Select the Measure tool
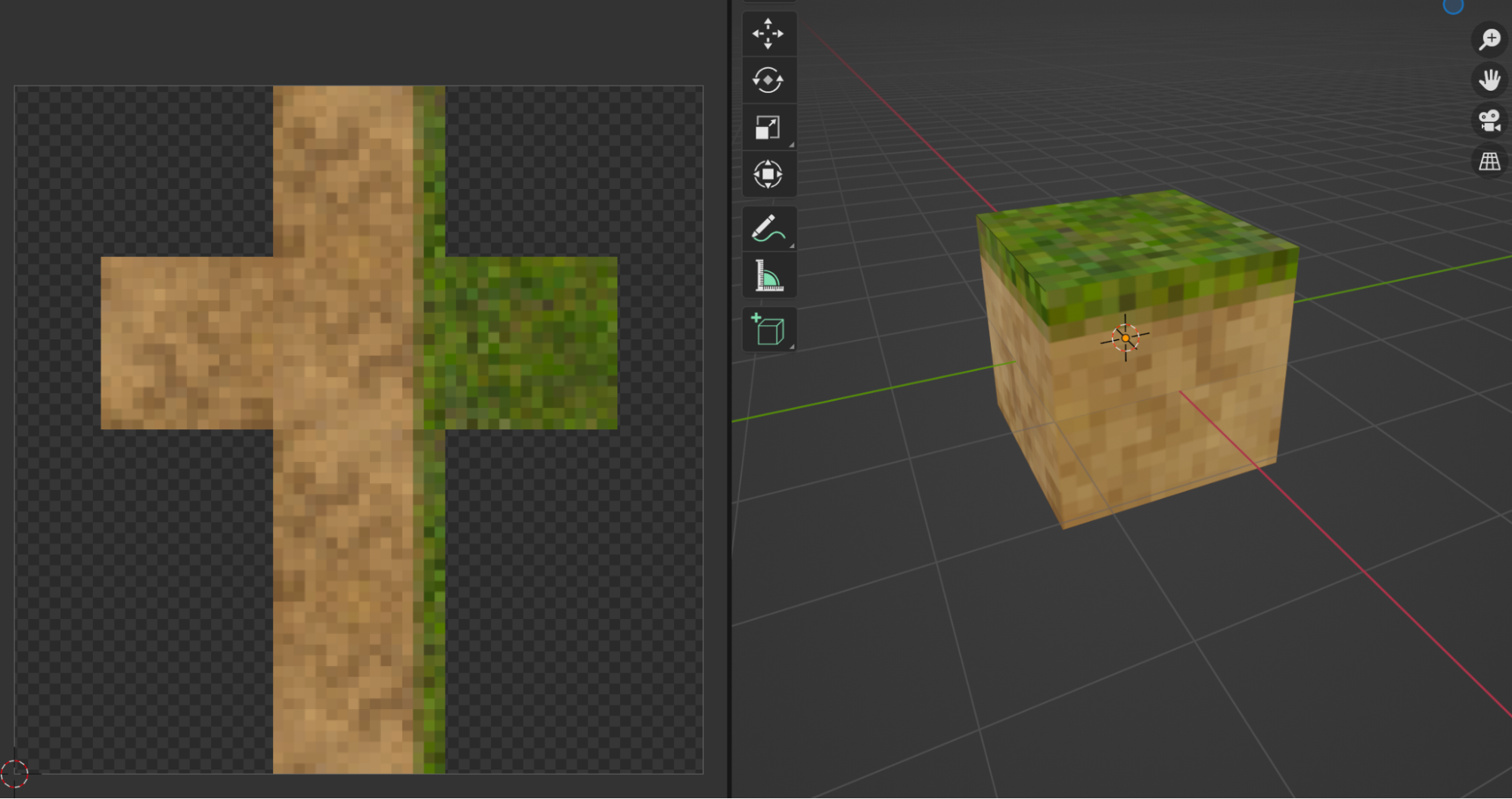The image size is (1512, 799). tap(768, 275)
